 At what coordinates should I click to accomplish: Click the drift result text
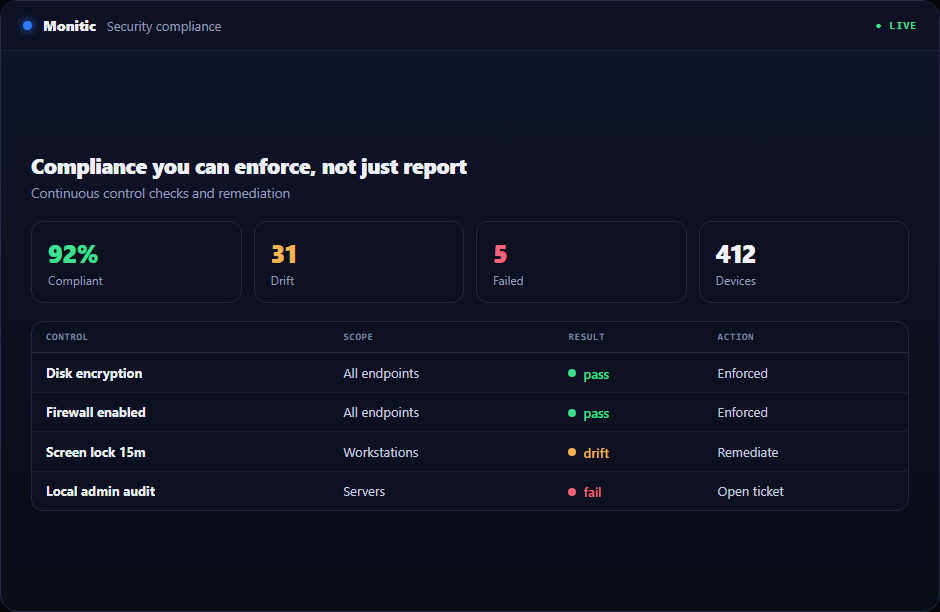tap(596, 453)
